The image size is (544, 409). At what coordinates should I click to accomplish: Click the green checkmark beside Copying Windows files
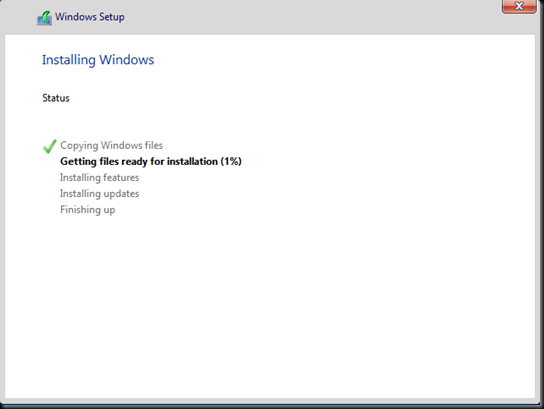pos(50,146)
